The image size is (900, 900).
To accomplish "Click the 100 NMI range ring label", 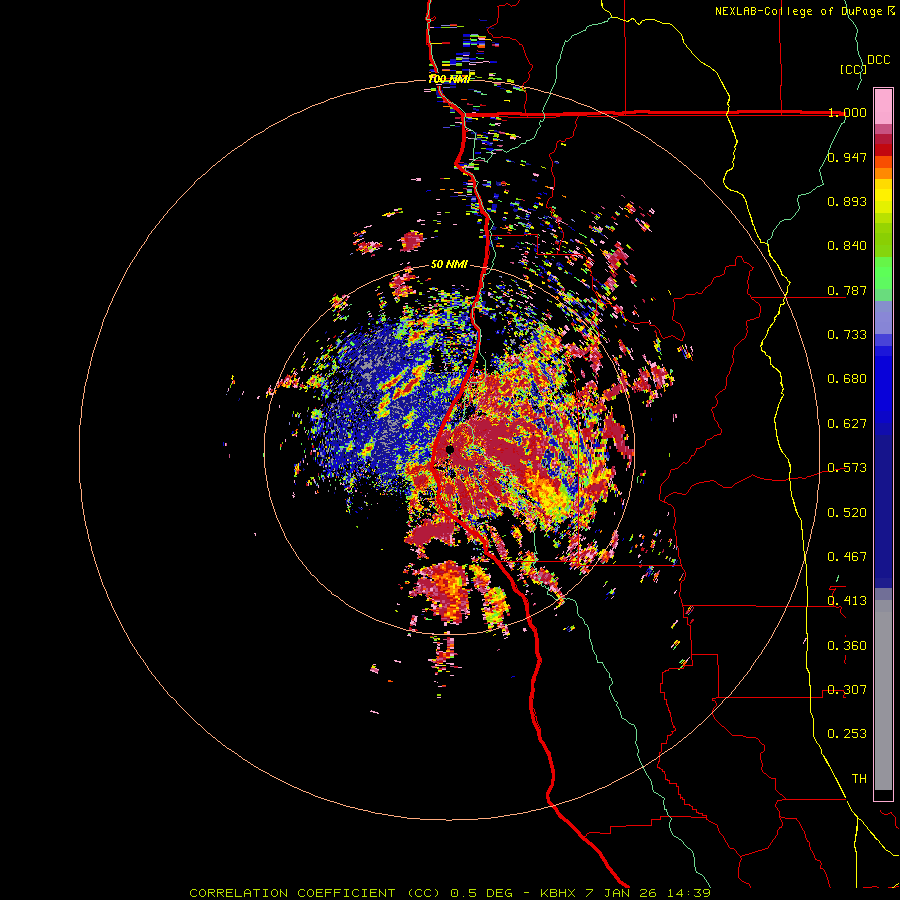I will coord(449,79).
